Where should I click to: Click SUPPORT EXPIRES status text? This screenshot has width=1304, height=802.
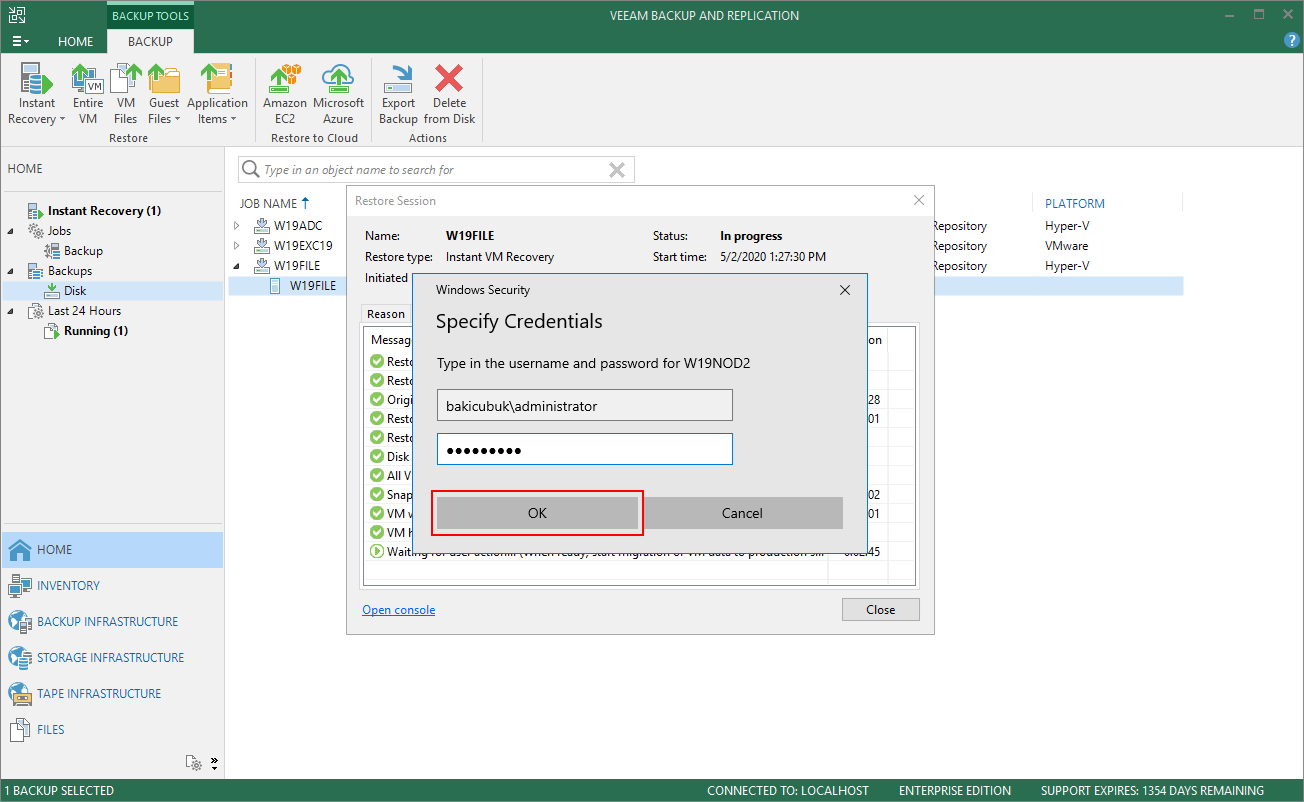coord(1152,791)
